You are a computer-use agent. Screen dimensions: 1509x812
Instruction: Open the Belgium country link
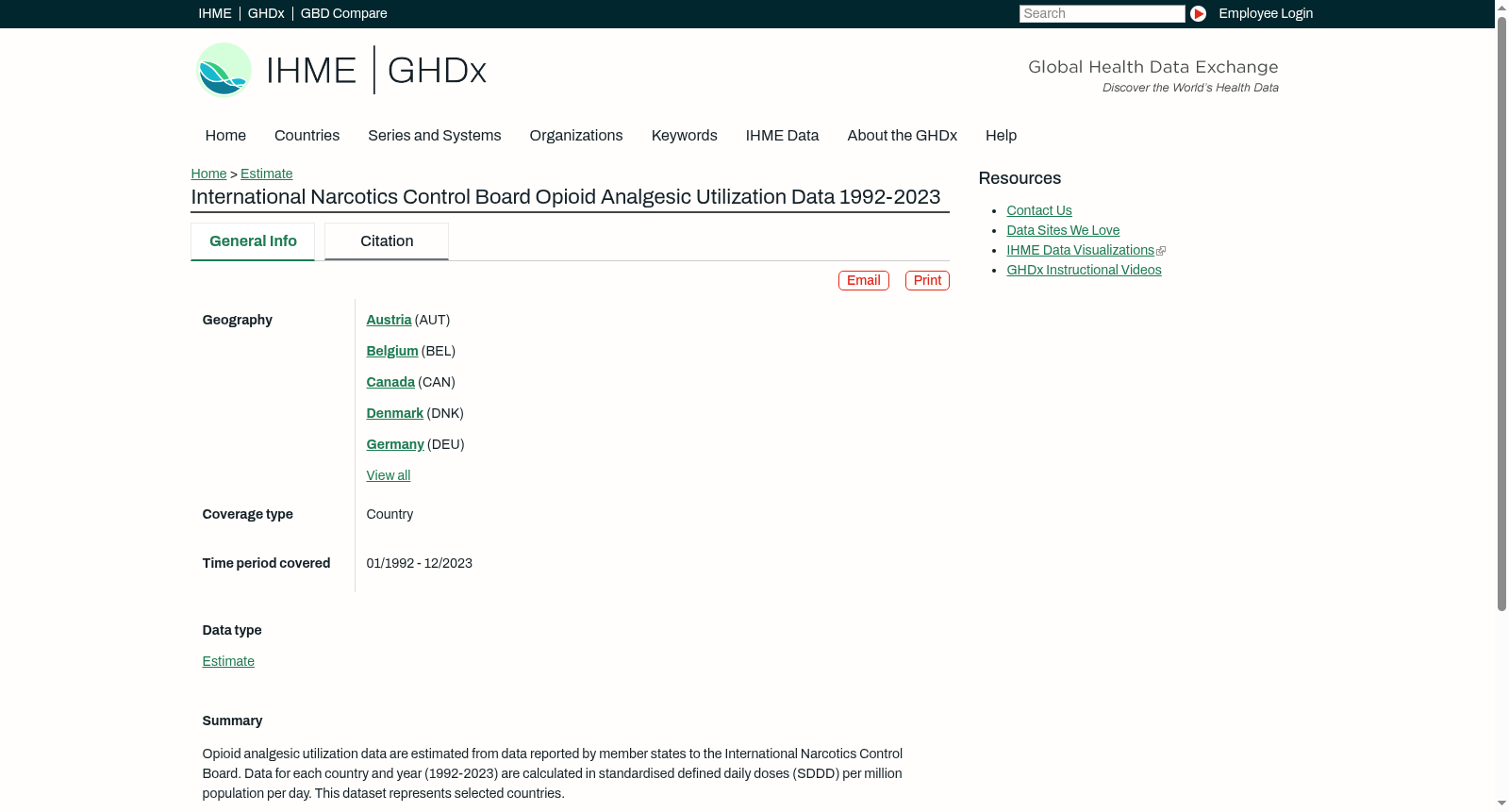392,351
